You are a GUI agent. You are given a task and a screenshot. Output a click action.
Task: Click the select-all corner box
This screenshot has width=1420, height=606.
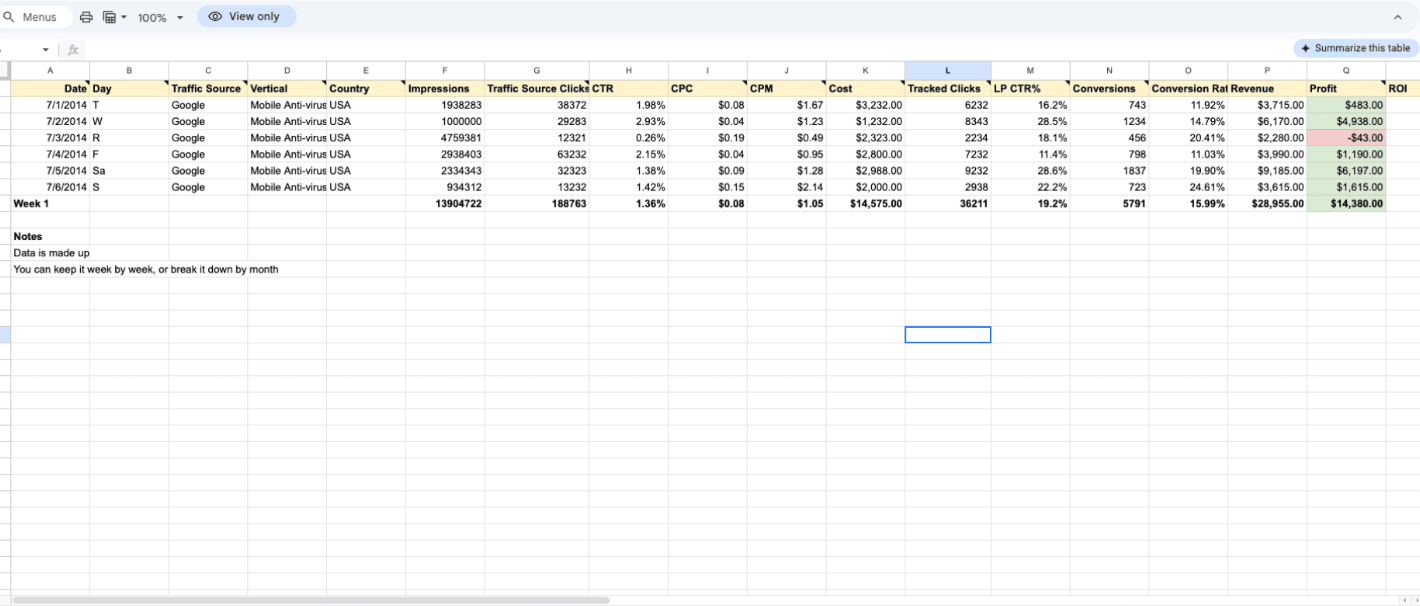5,71
